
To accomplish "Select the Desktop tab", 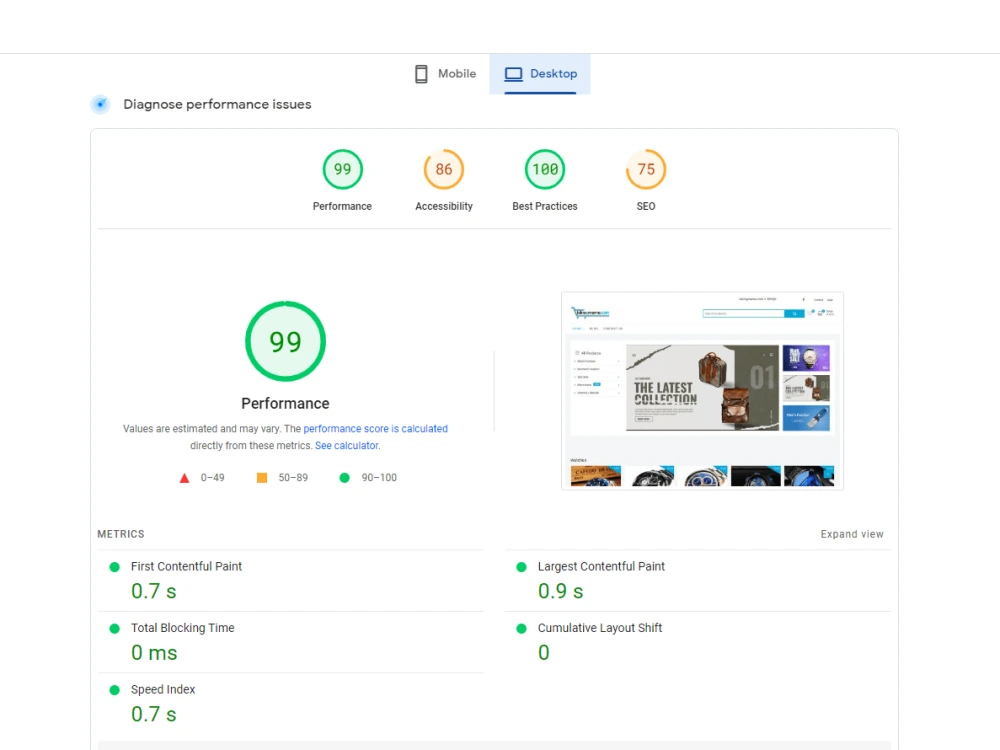I will (x=540, y=74).
